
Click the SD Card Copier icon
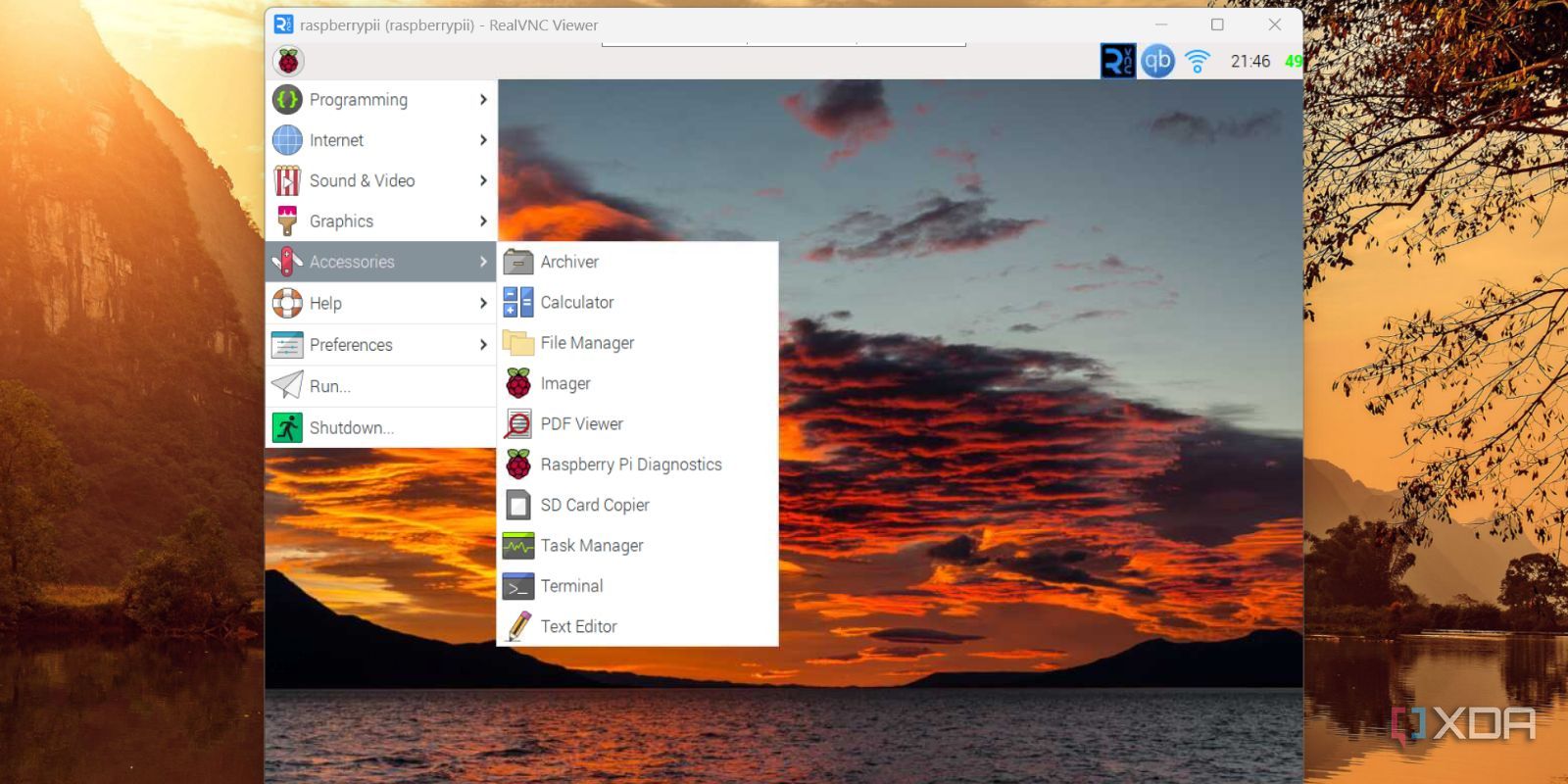tap(518, 505)
